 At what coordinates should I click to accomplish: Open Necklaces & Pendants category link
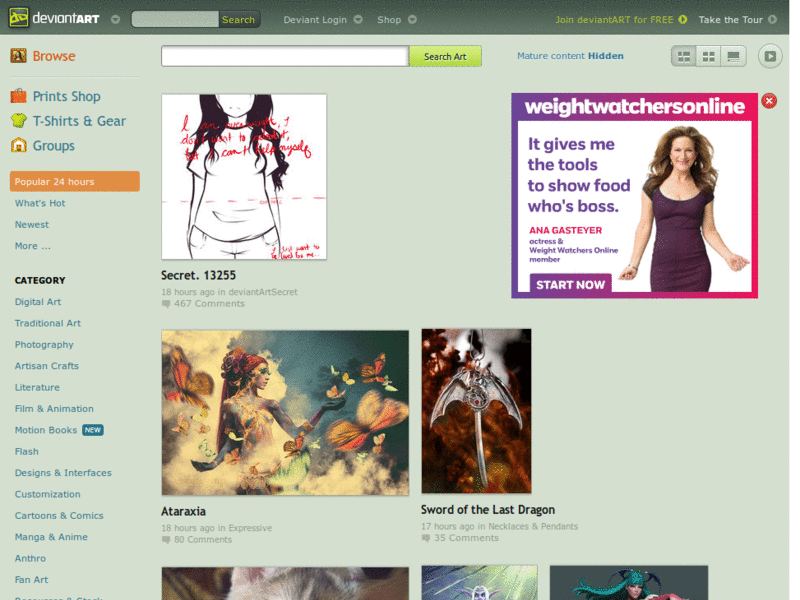coord(533,526)
